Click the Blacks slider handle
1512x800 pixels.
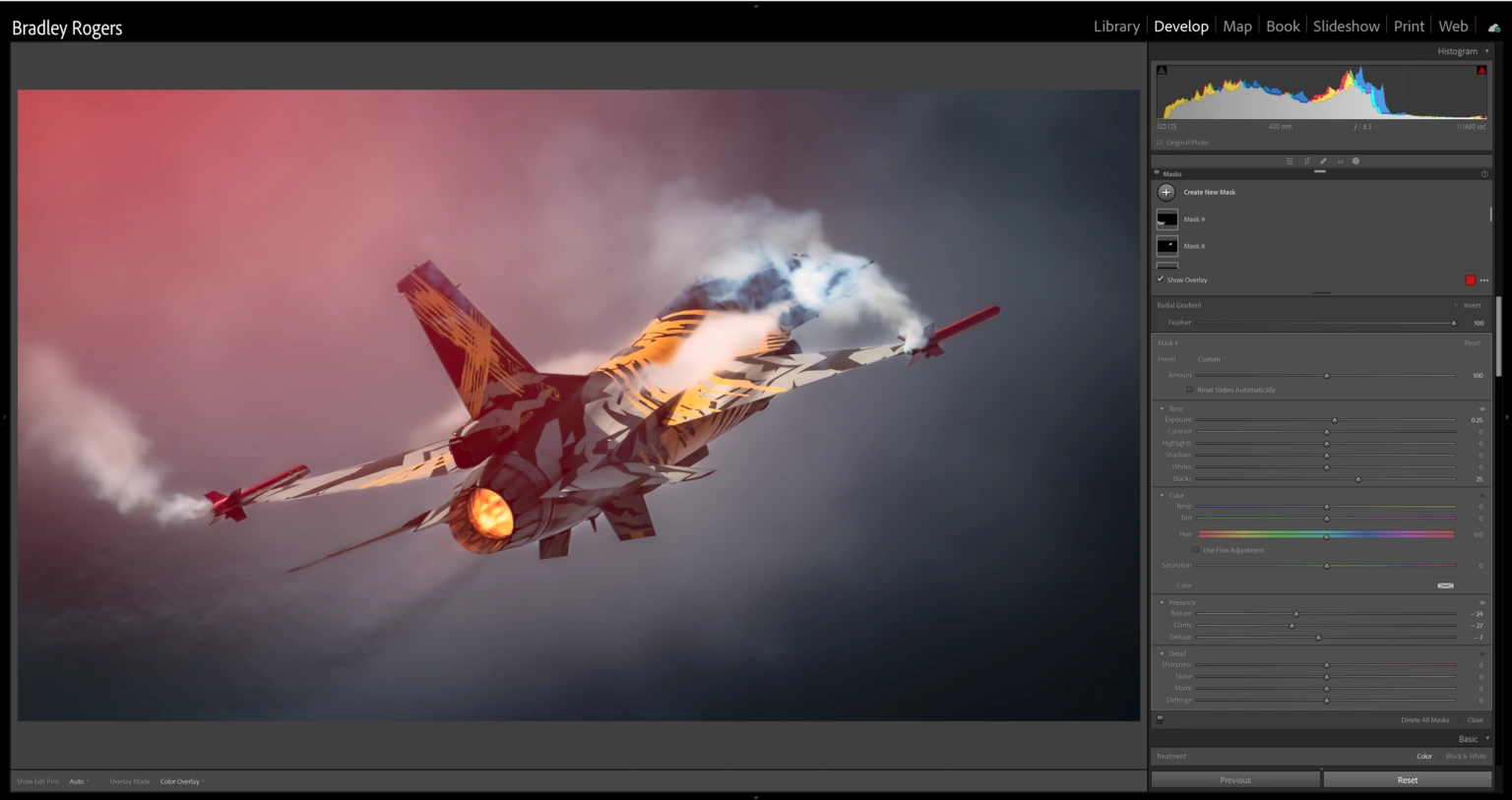click(1358, 479)
